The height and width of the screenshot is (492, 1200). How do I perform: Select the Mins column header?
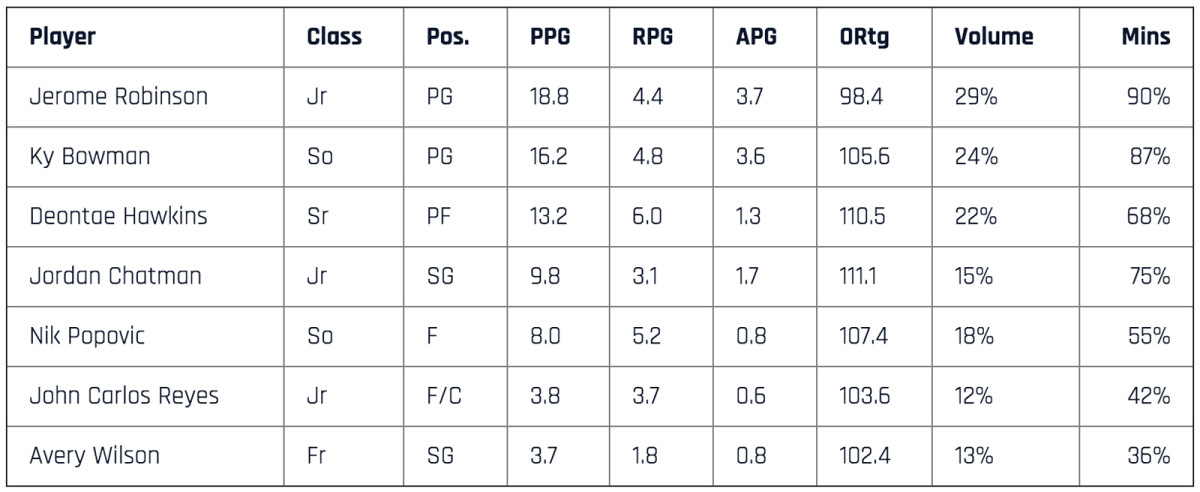point(1145,38)
